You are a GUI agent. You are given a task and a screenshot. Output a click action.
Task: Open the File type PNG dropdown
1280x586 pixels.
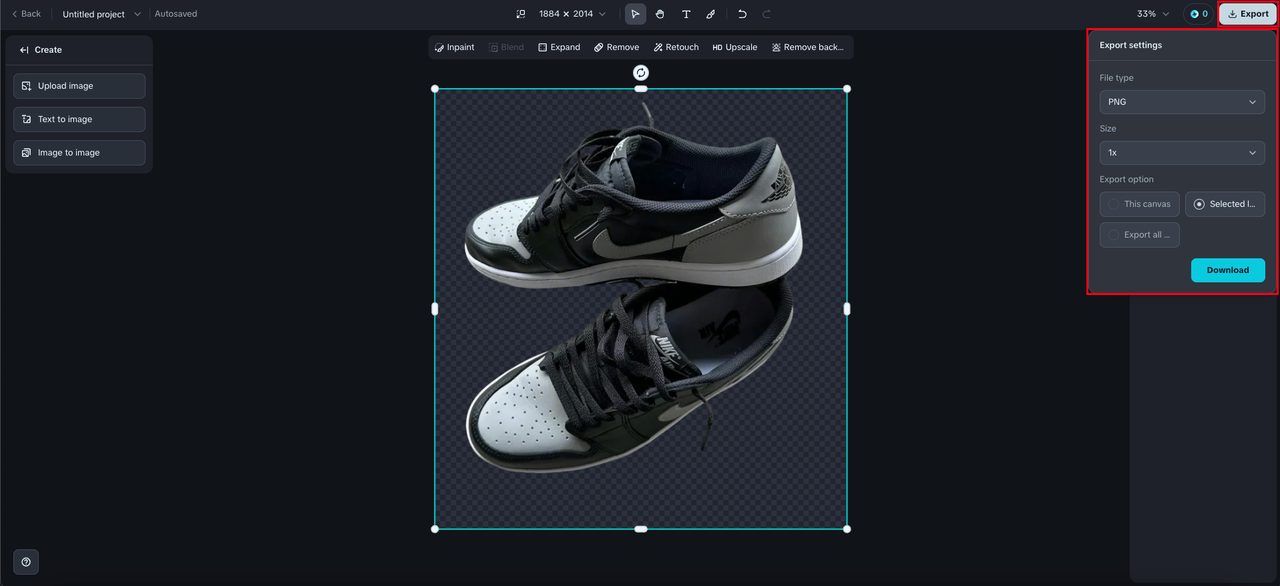tap(1182, 102)
